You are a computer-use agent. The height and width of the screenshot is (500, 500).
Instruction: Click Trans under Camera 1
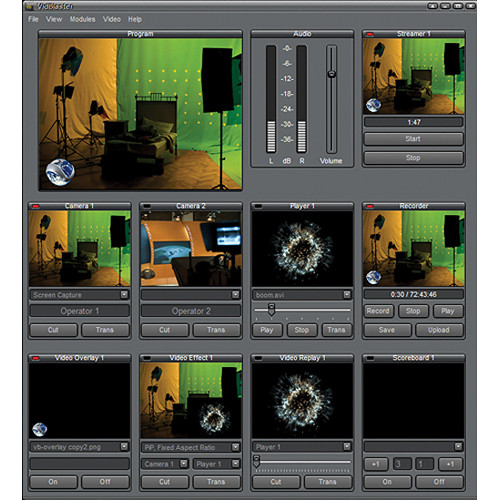(x=105, y=330)
